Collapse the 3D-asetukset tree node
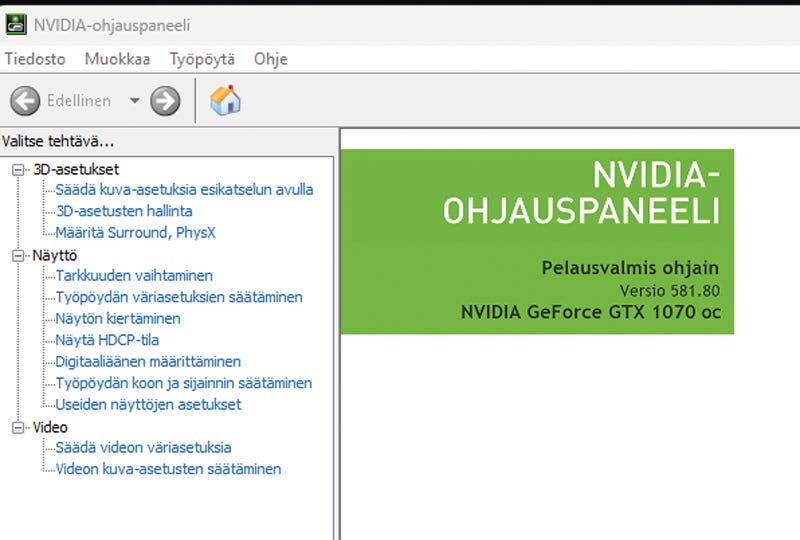The width and height of the screenshot is (800, 540). (18, 169)
